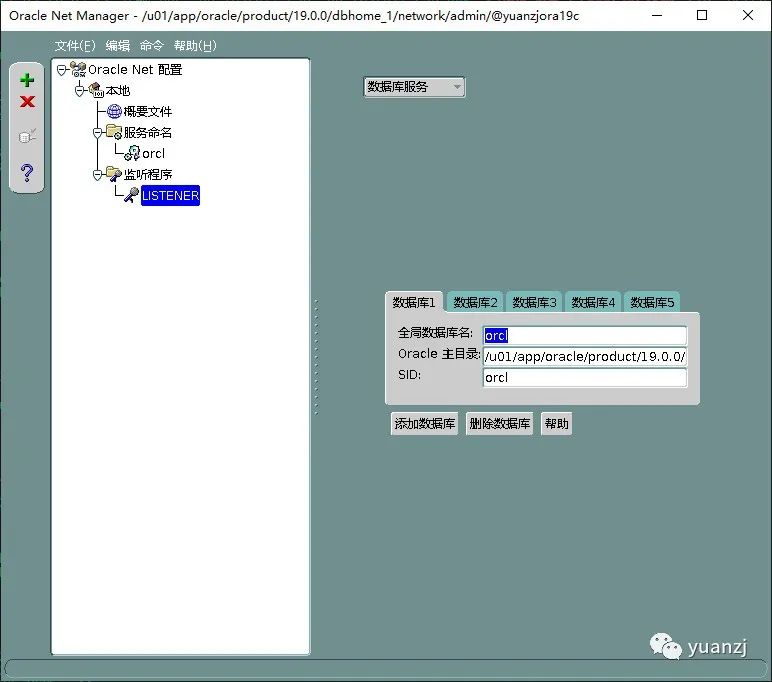Image resolution: width=772 pixels, height=682 pixels.
Task: Collapse the 服务命名 tree node
Action: coord(97,133)
